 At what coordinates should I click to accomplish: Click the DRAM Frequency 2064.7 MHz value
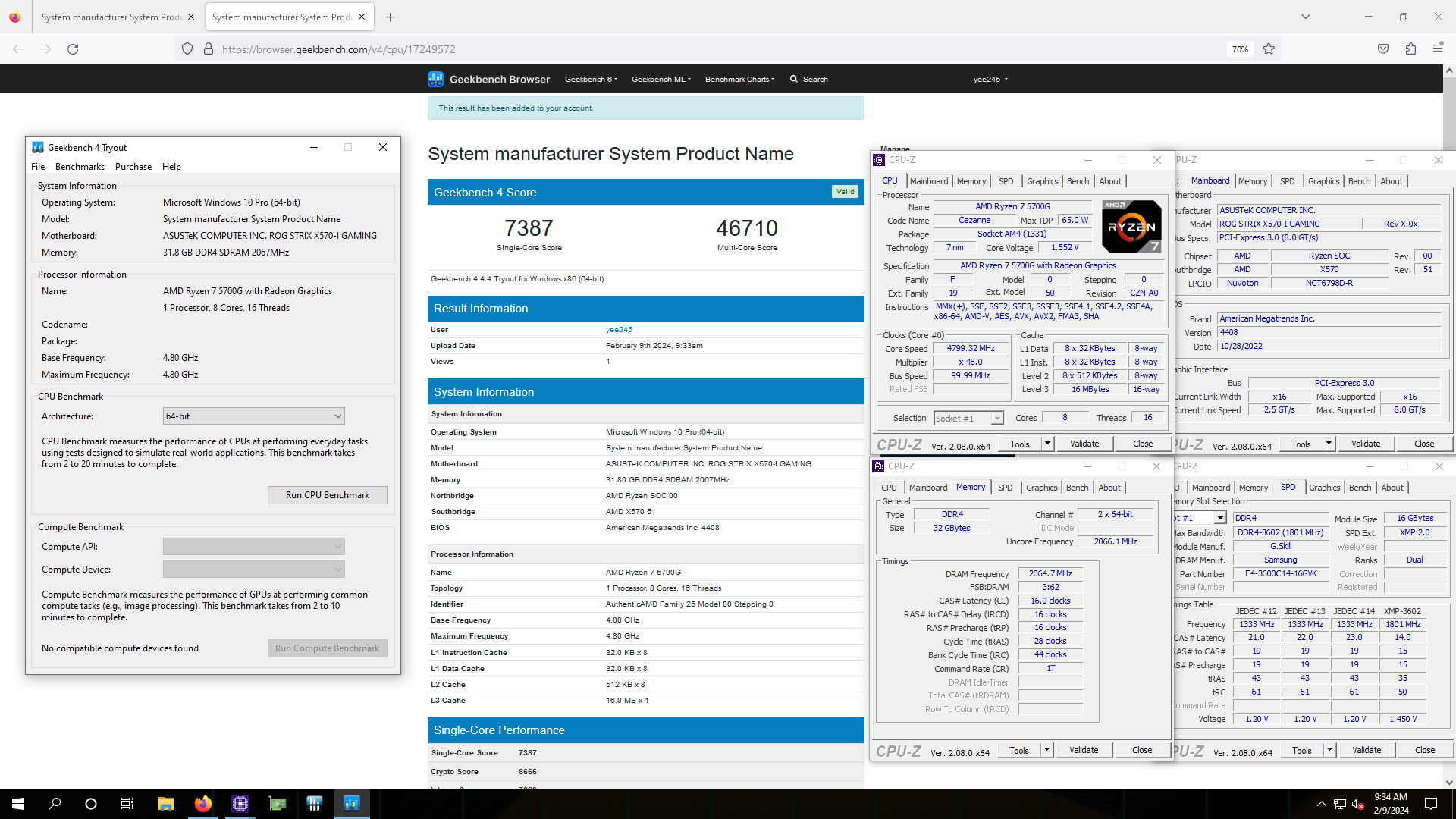coord(1050,574)
